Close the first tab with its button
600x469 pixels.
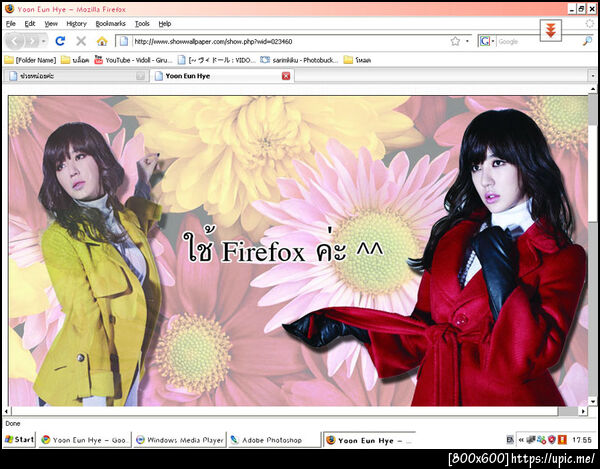(140, 76)
